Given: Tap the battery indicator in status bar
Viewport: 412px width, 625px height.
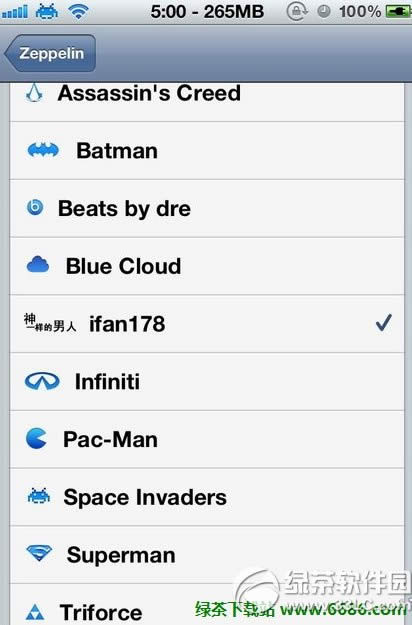Looking at the screenshot, I should tap(398, 12).
